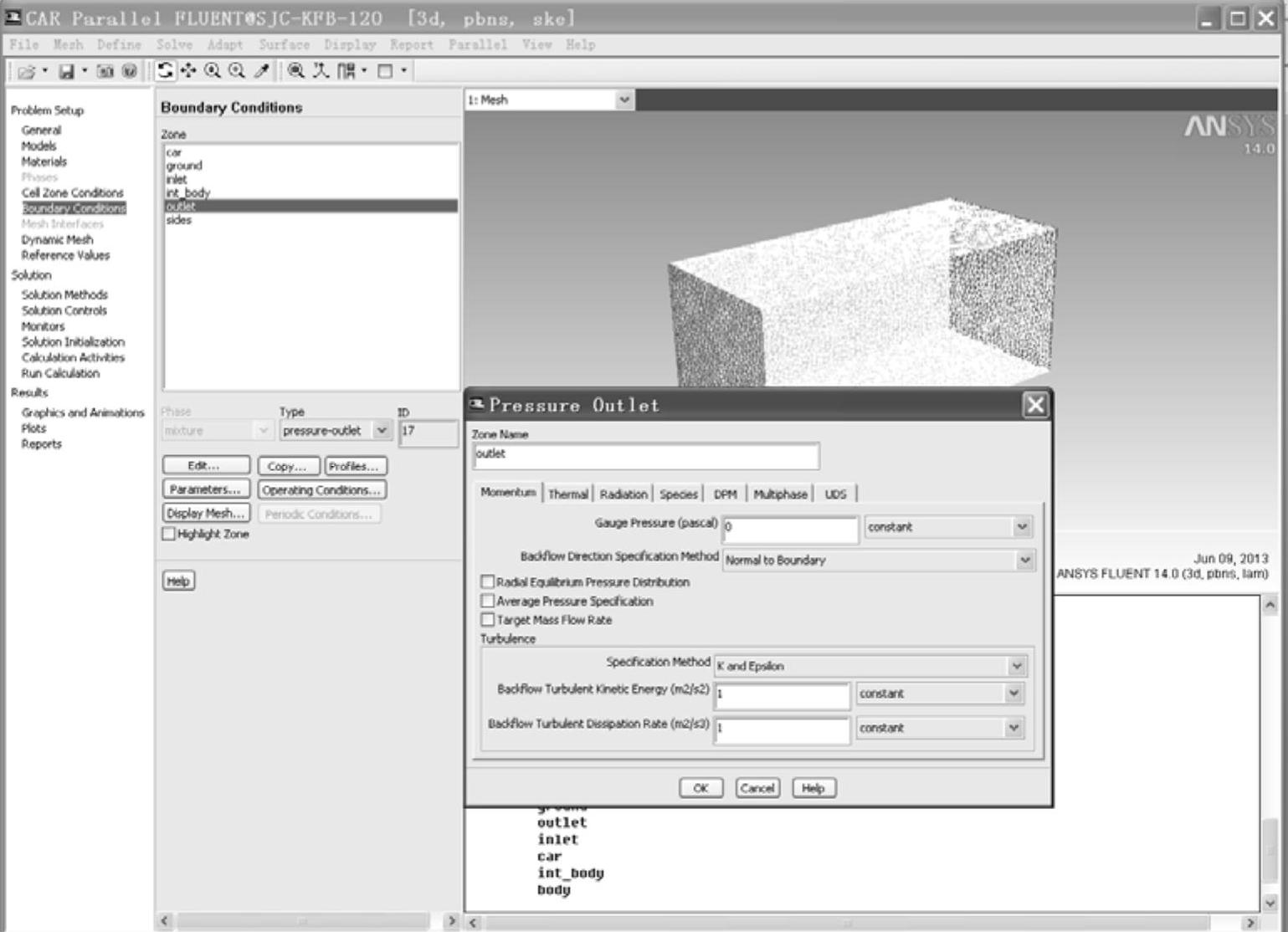Switch to the UDS tab

[835, 494]
